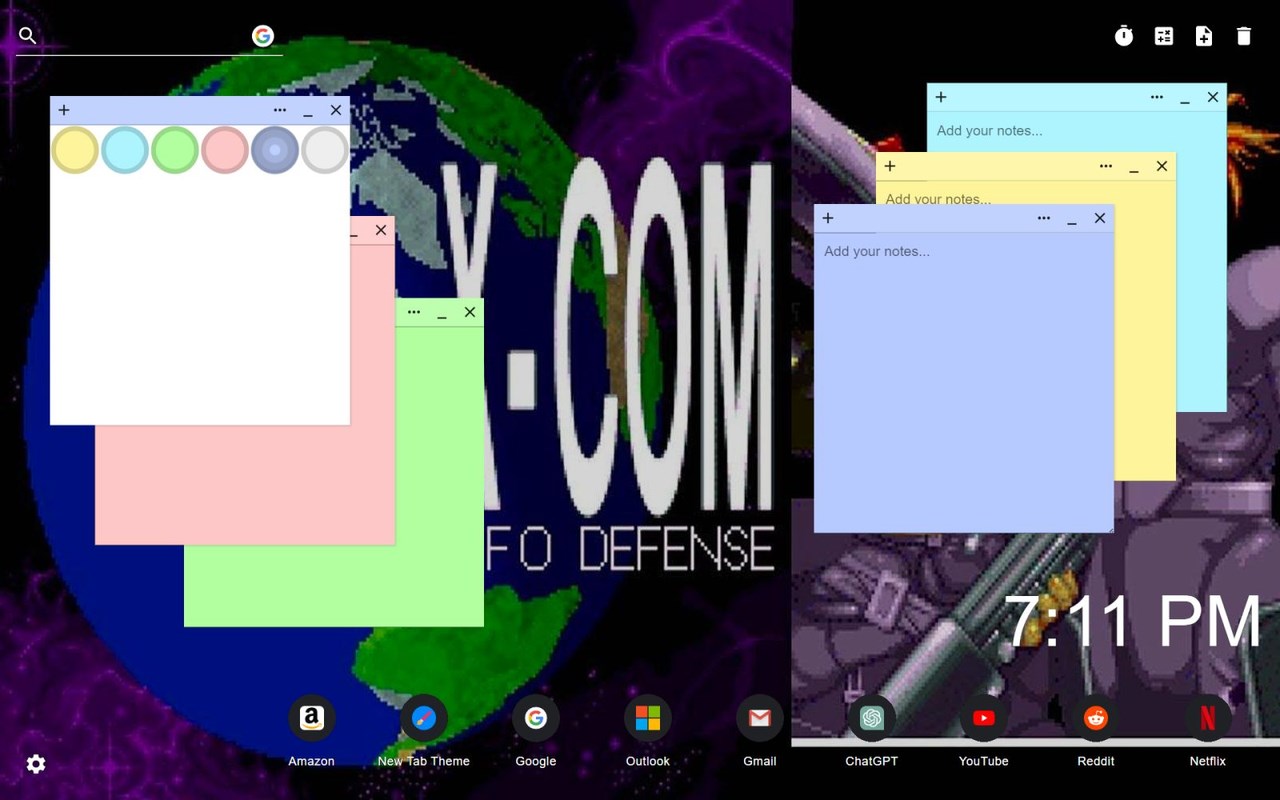Choose the yellow color circle
Viewport: 1280px width, 800px height.
point(75,150)
